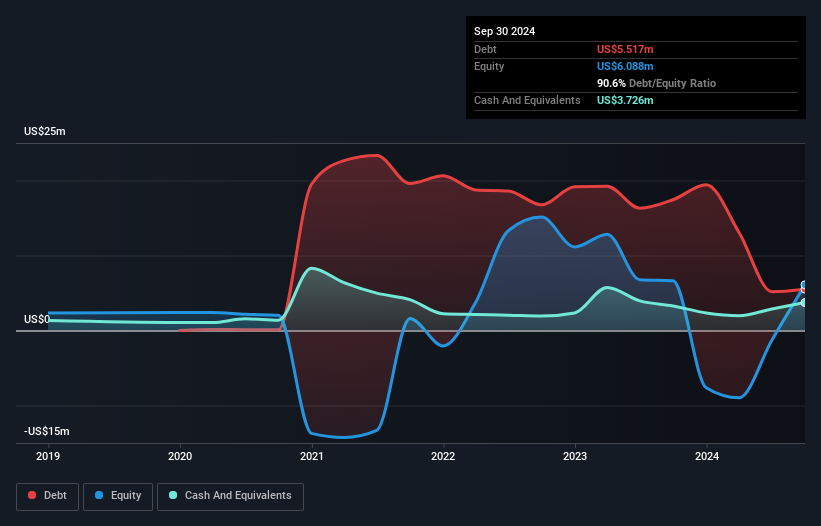The width and height of the screenshot is (821, 526).
Task: Toggle the Equity series legend button
Action: (x=118, y=496)
